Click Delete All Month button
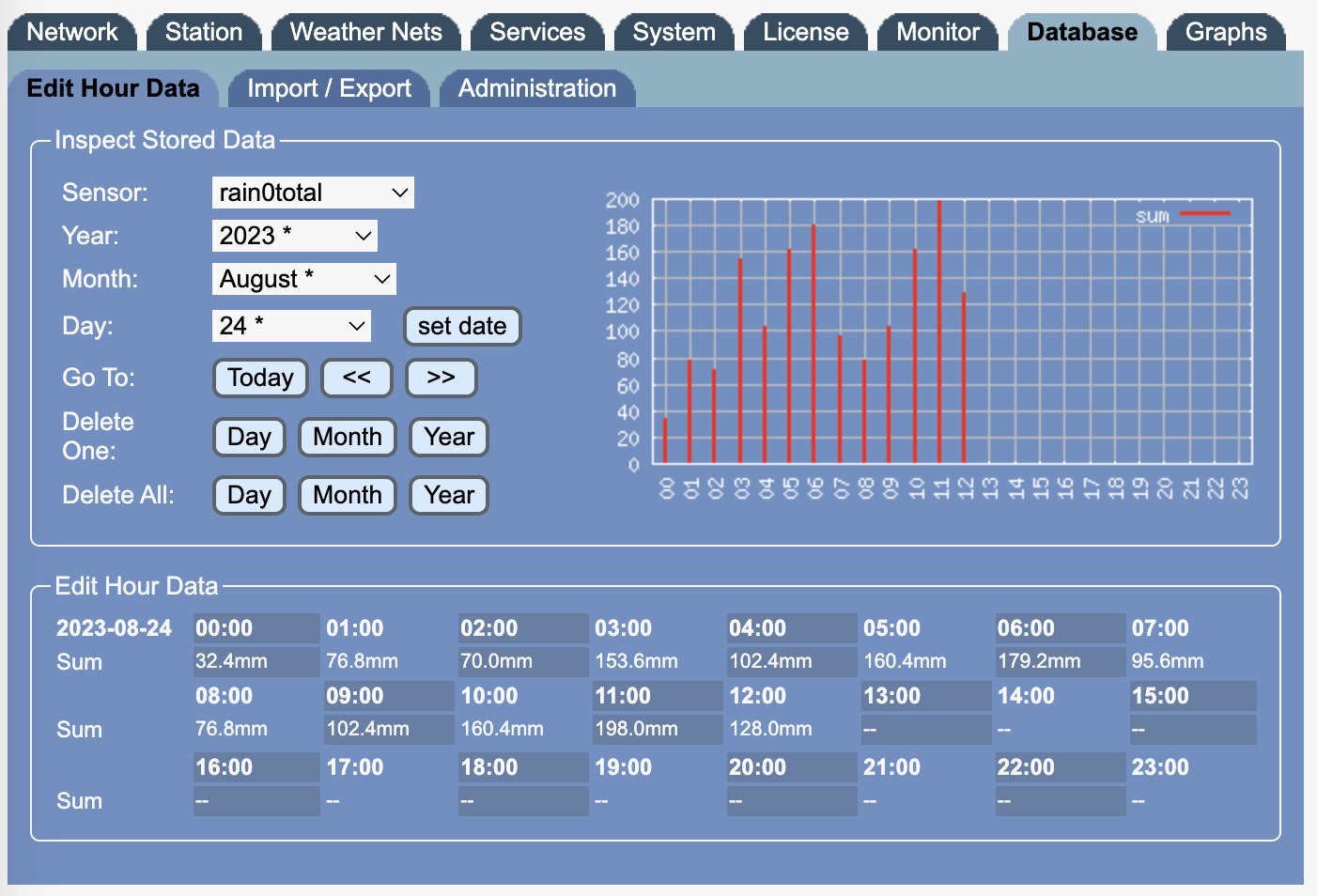Screen dimensions: 1317x896 pos(348,495)
